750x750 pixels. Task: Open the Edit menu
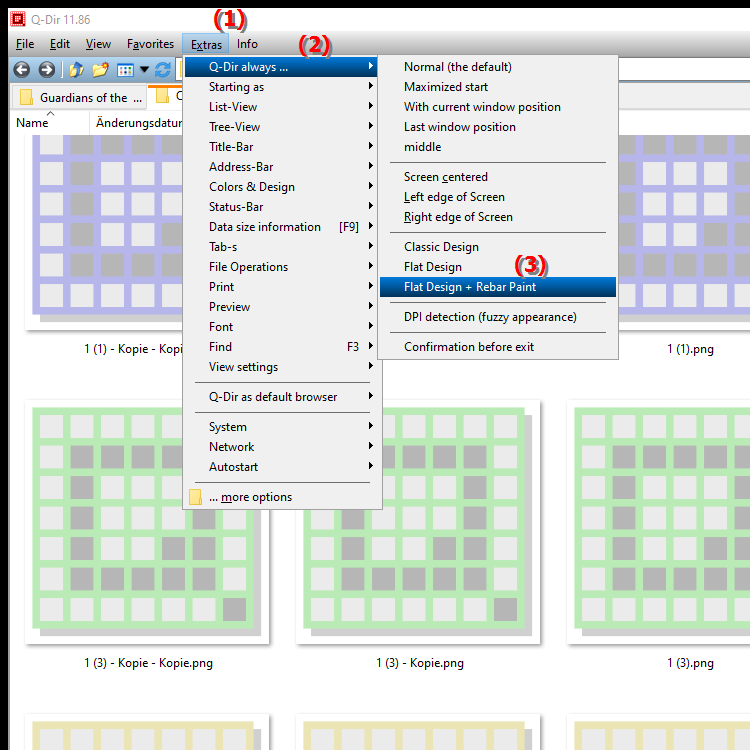[60, 44]
